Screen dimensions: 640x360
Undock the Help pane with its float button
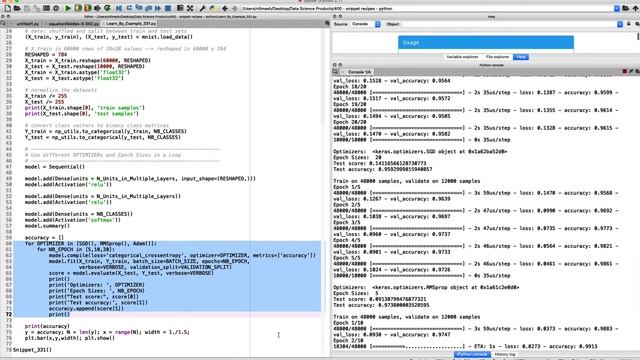(x=340, y=16)
